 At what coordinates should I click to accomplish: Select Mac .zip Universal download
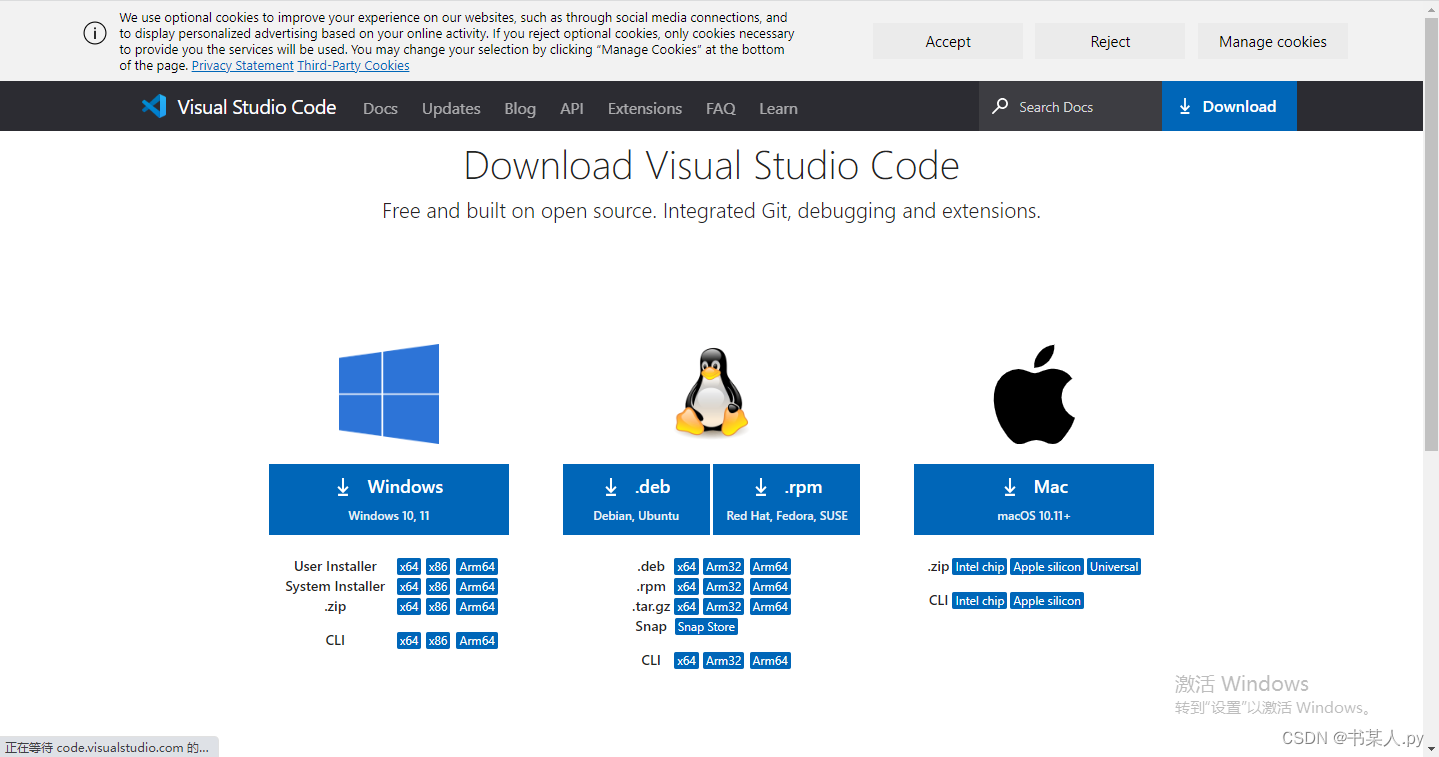[x=1114, y=567]
